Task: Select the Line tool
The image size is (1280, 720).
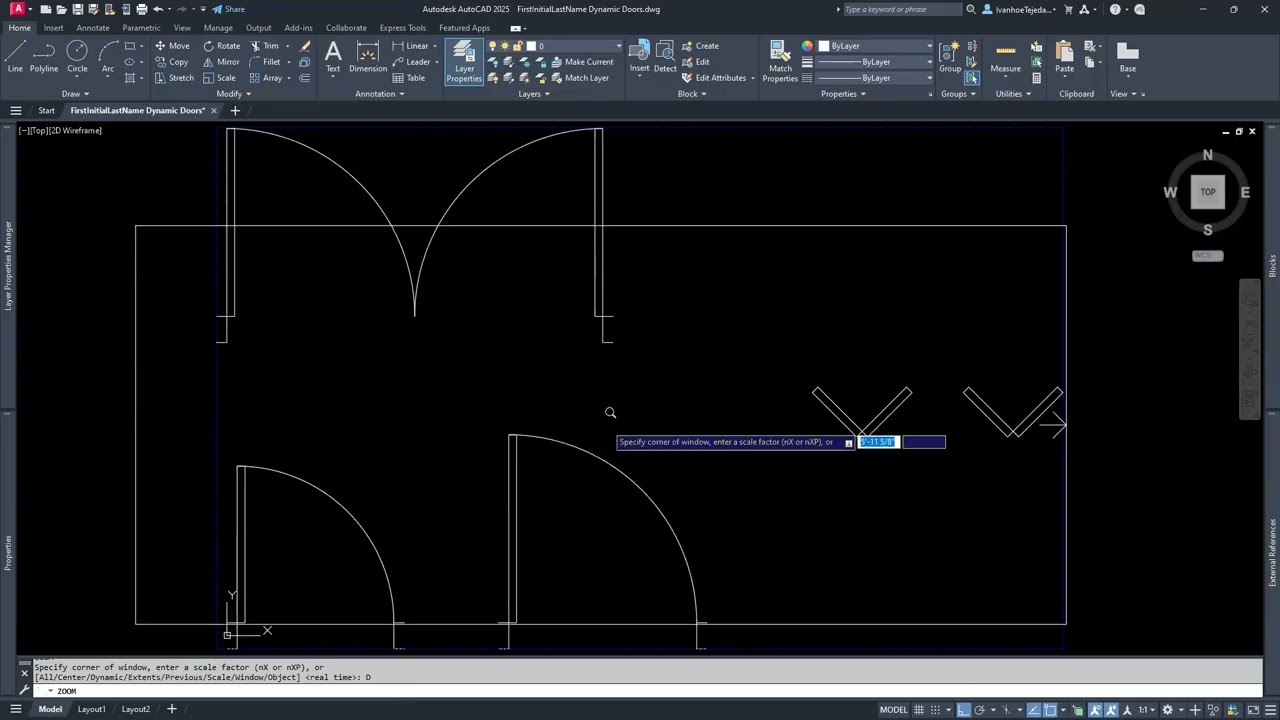Action: (x=15, y=56)
